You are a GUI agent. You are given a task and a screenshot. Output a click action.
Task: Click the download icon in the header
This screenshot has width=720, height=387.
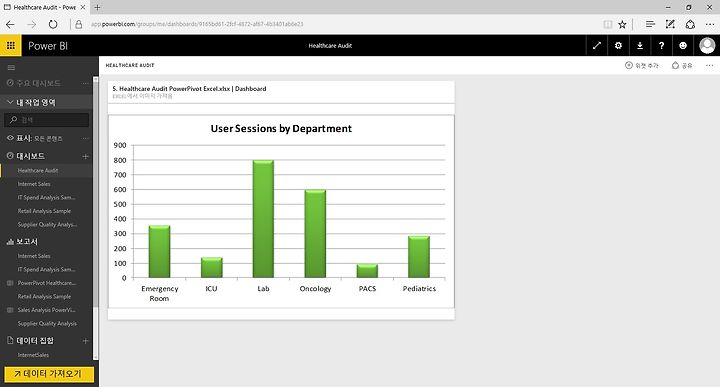point(640,45)
